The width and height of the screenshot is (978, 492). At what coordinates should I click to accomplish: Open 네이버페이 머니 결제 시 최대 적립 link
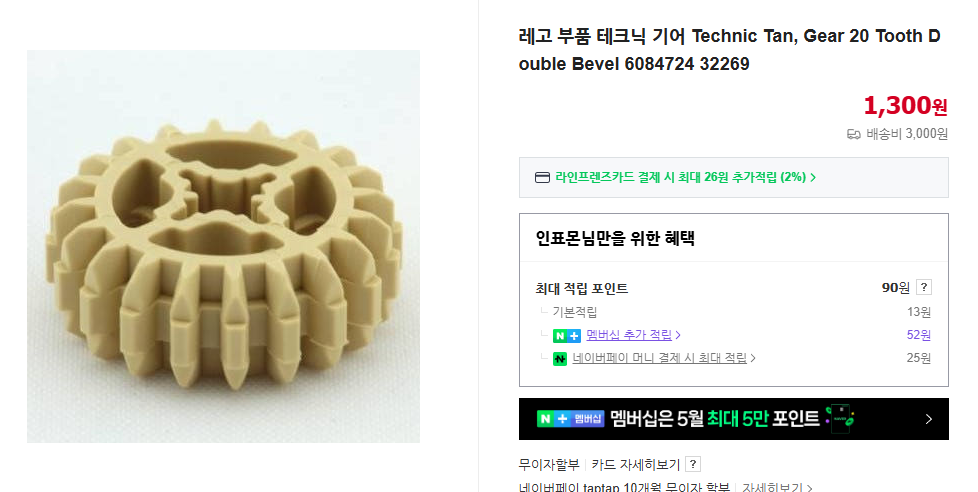[x=659, y=358]
